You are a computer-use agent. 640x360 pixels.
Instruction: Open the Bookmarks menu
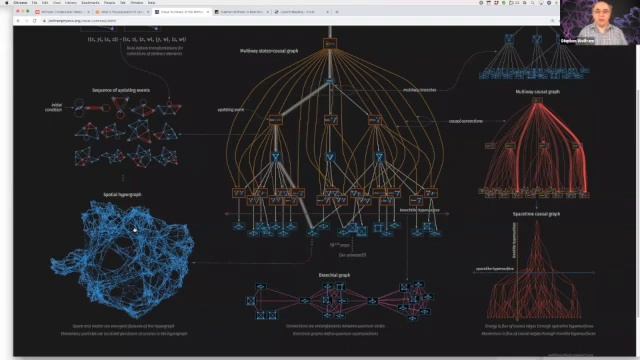click(90, 2)
